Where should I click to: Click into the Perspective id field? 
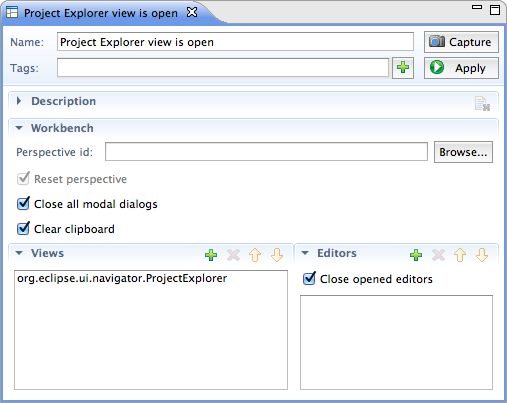pos(266,152)
